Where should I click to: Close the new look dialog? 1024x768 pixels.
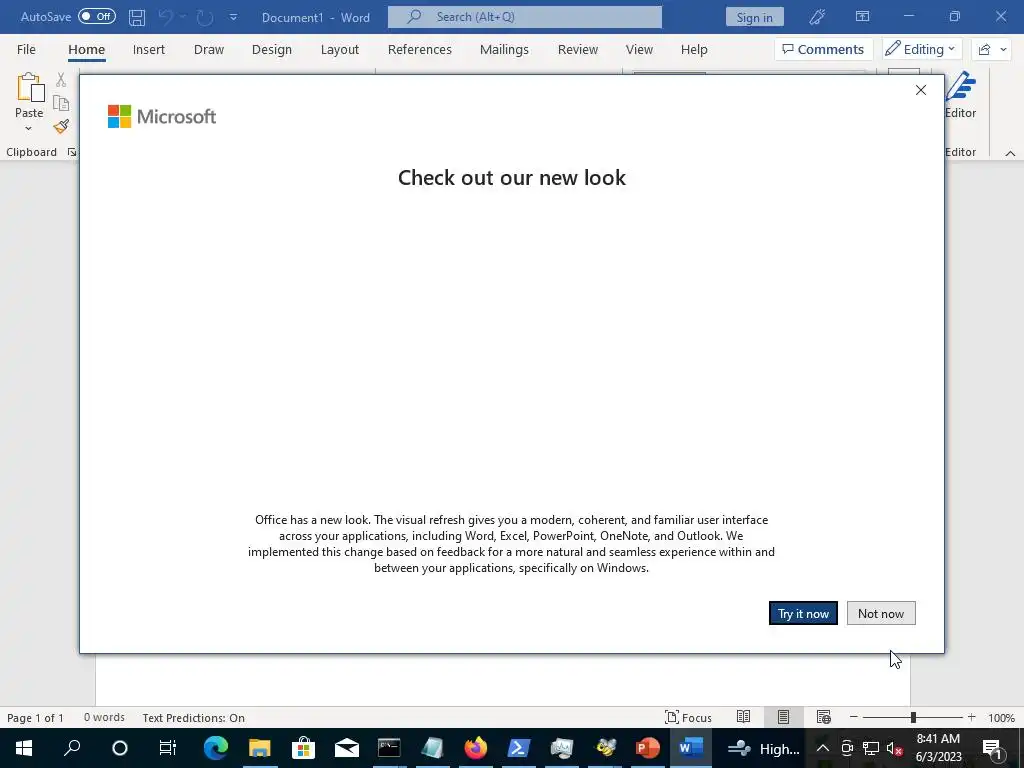(x=921, y=90)
